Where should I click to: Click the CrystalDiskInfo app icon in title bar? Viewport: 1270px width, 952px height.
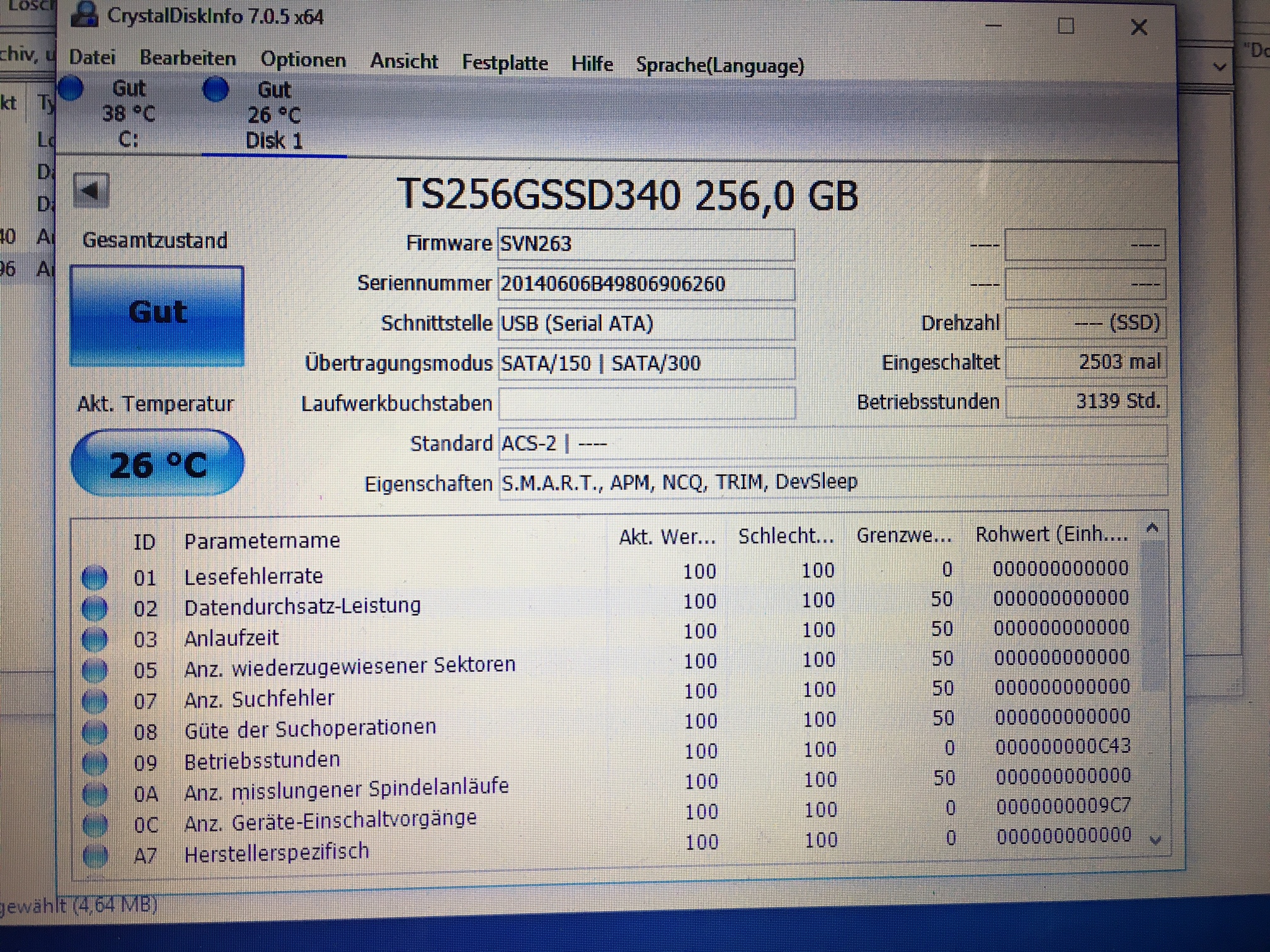pos(84,13)
